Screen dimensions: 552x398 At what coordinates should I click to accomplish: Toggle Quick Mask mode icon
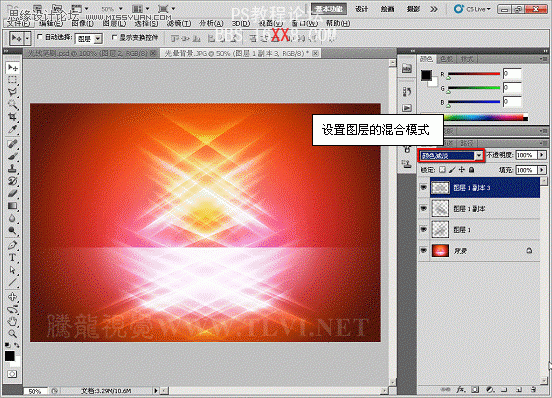pyautogui.click(x=12, y=374)
